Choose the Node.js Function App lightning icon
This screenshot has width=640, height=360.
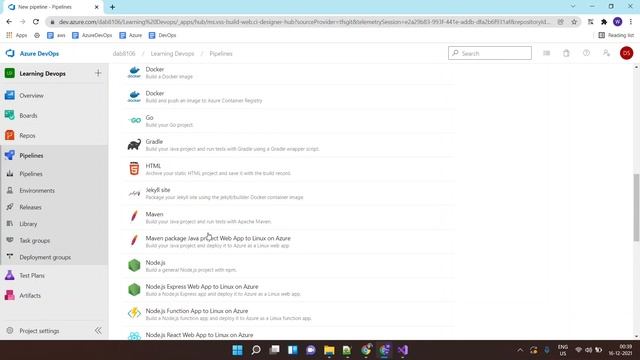(134, 313)
